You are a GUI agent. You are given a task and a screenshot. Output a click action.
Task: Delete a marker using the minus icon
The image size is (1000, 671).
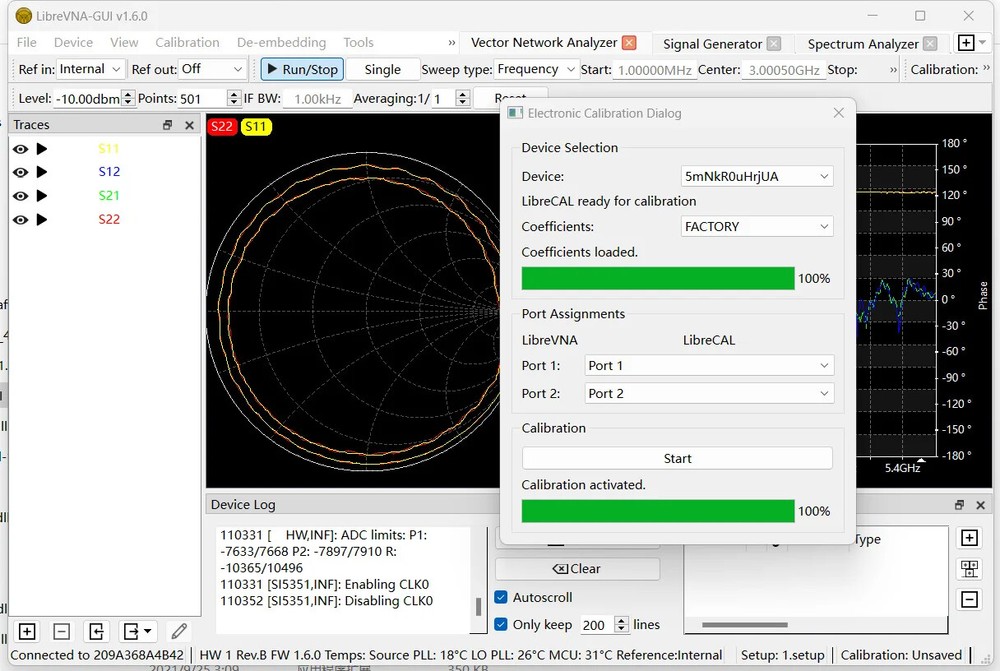point(969,598)
